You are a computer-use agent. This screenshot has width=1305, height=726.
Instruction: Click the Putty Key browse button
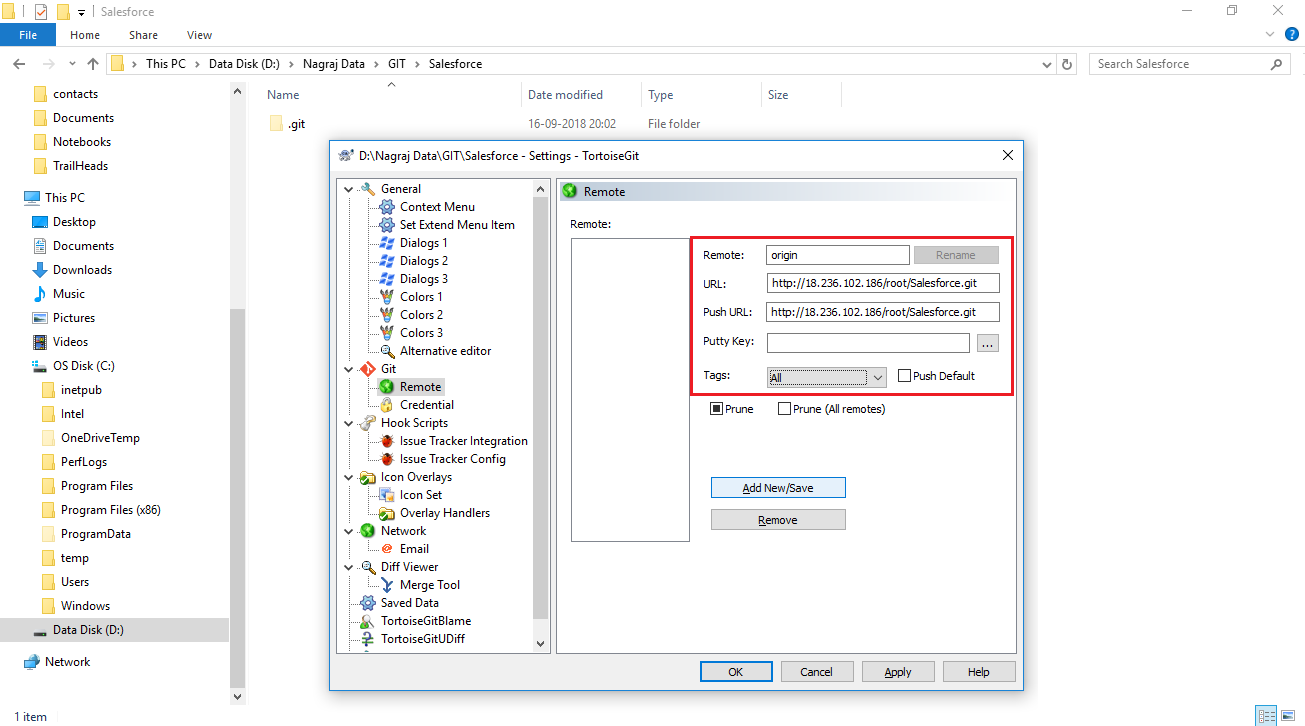[987, 343]
